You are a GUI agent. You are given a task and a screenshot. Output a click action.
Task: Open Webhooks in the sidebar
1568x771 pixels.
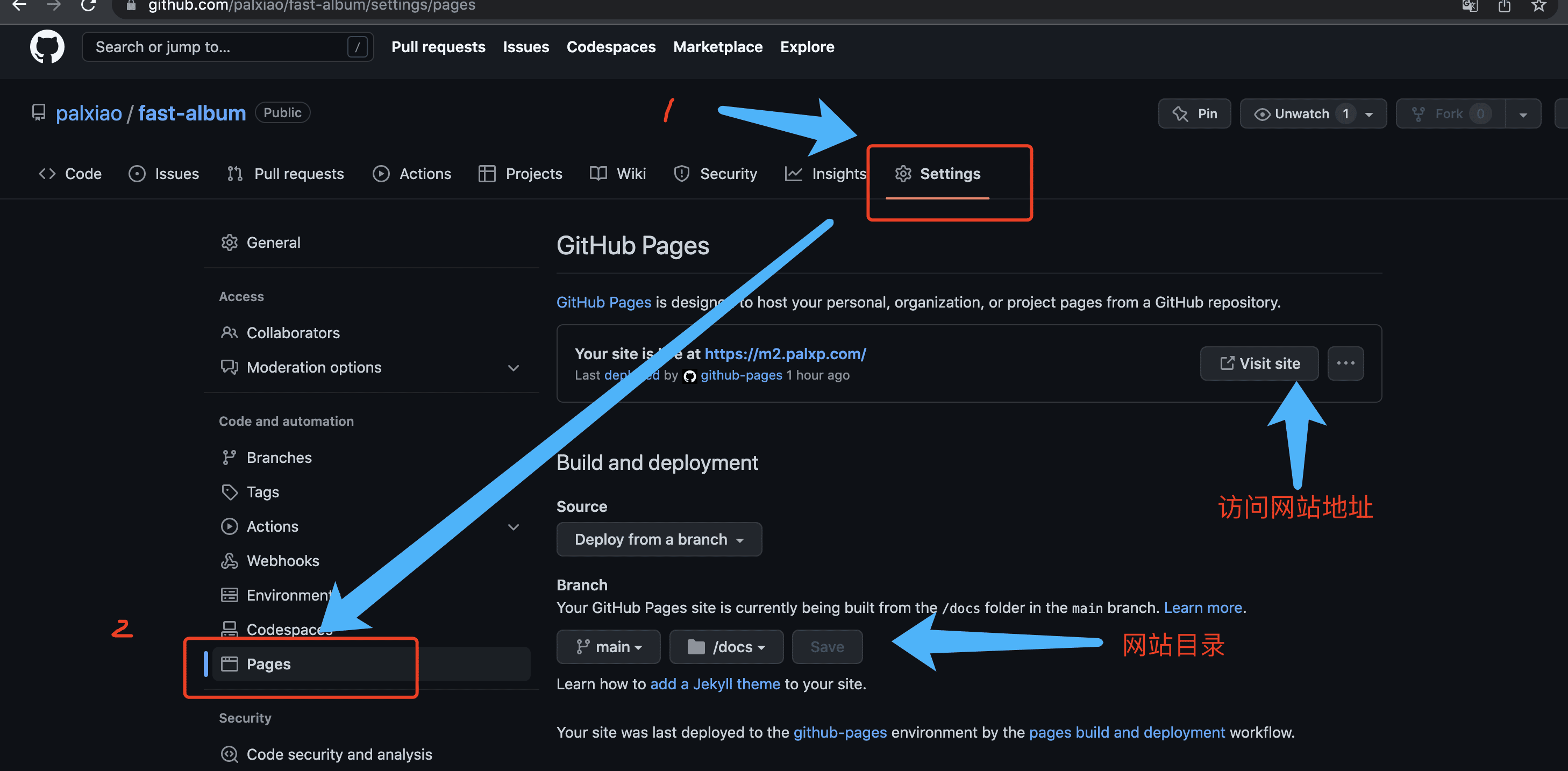coord(372,561)
